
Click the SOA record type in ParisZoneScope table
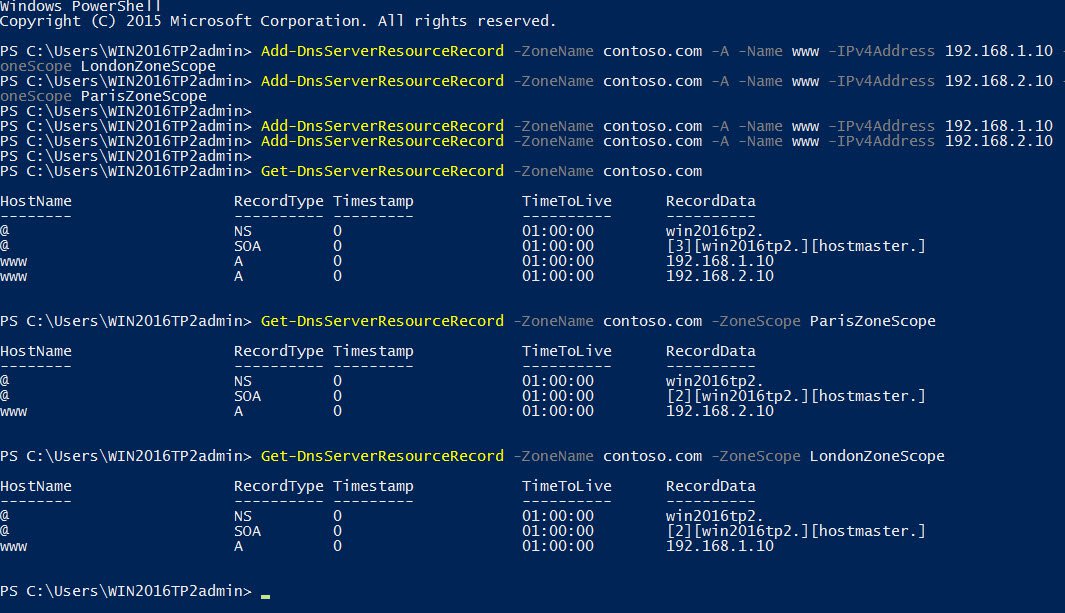[x=247, y=396]
